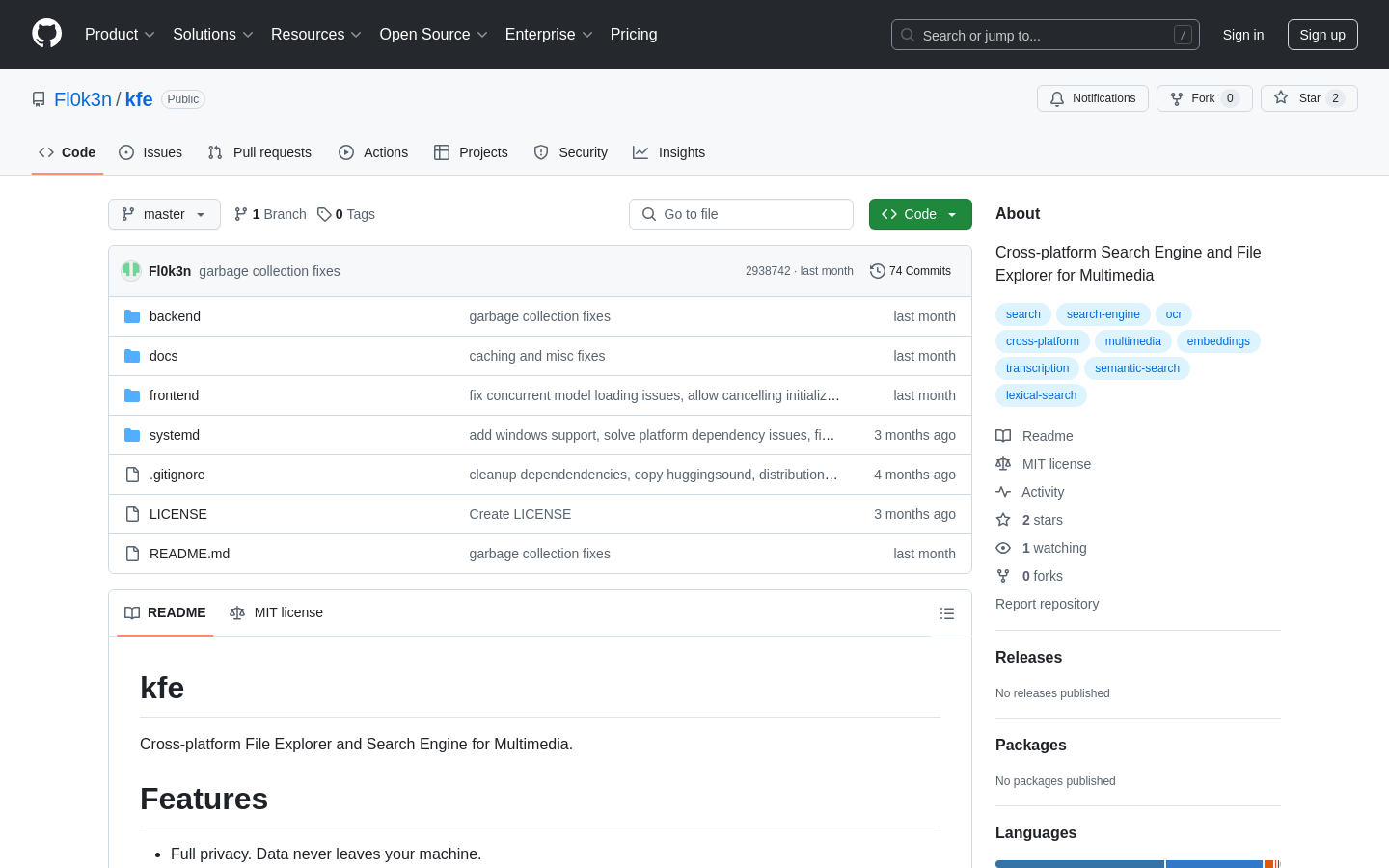Open the 'lexical-search' topic tag
Viewport: 1389px width, 868px height.
pos(1042,395)
